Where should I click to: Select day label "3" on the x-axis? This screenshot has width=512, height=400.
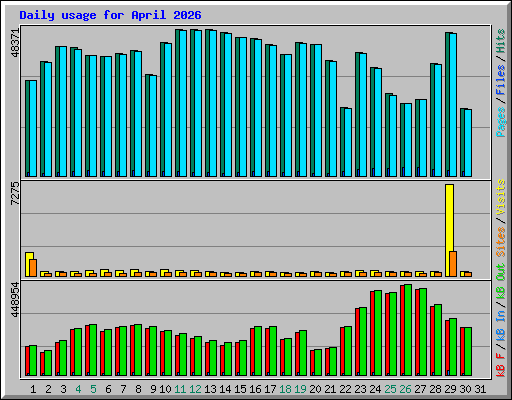[x=63, y=389]
